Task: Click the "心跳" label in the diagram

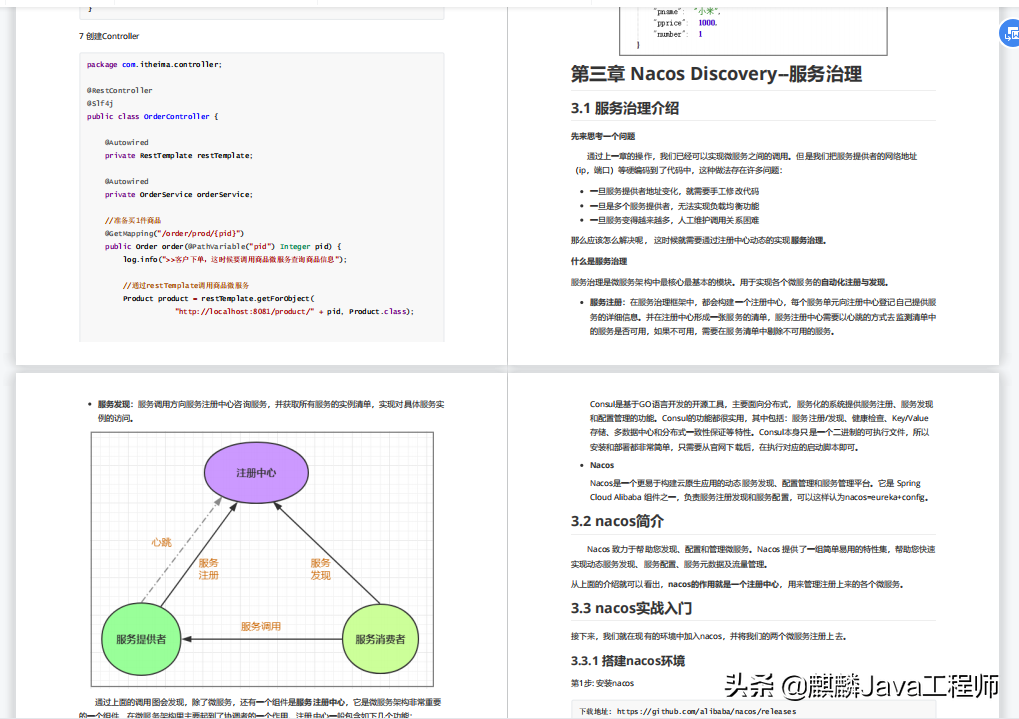Action: coord(162,542)
